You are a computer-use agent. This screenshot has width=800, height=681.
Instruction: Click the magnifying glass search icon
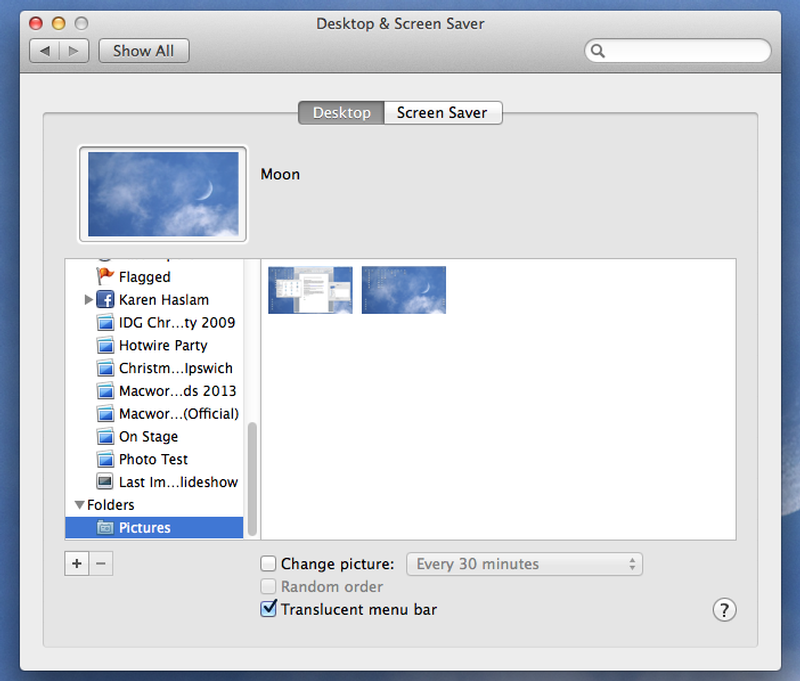tap(598, 51)
